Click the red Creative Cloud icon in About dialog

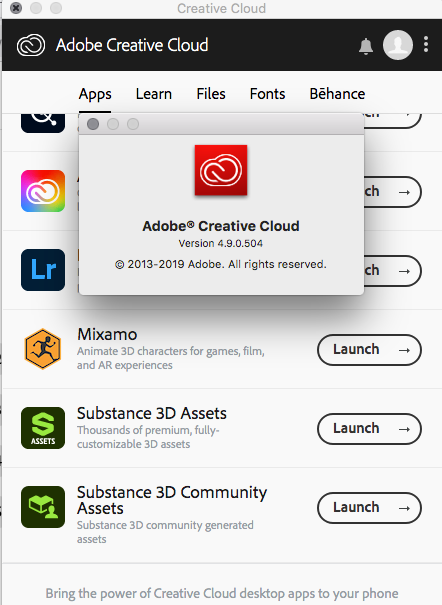221,170
